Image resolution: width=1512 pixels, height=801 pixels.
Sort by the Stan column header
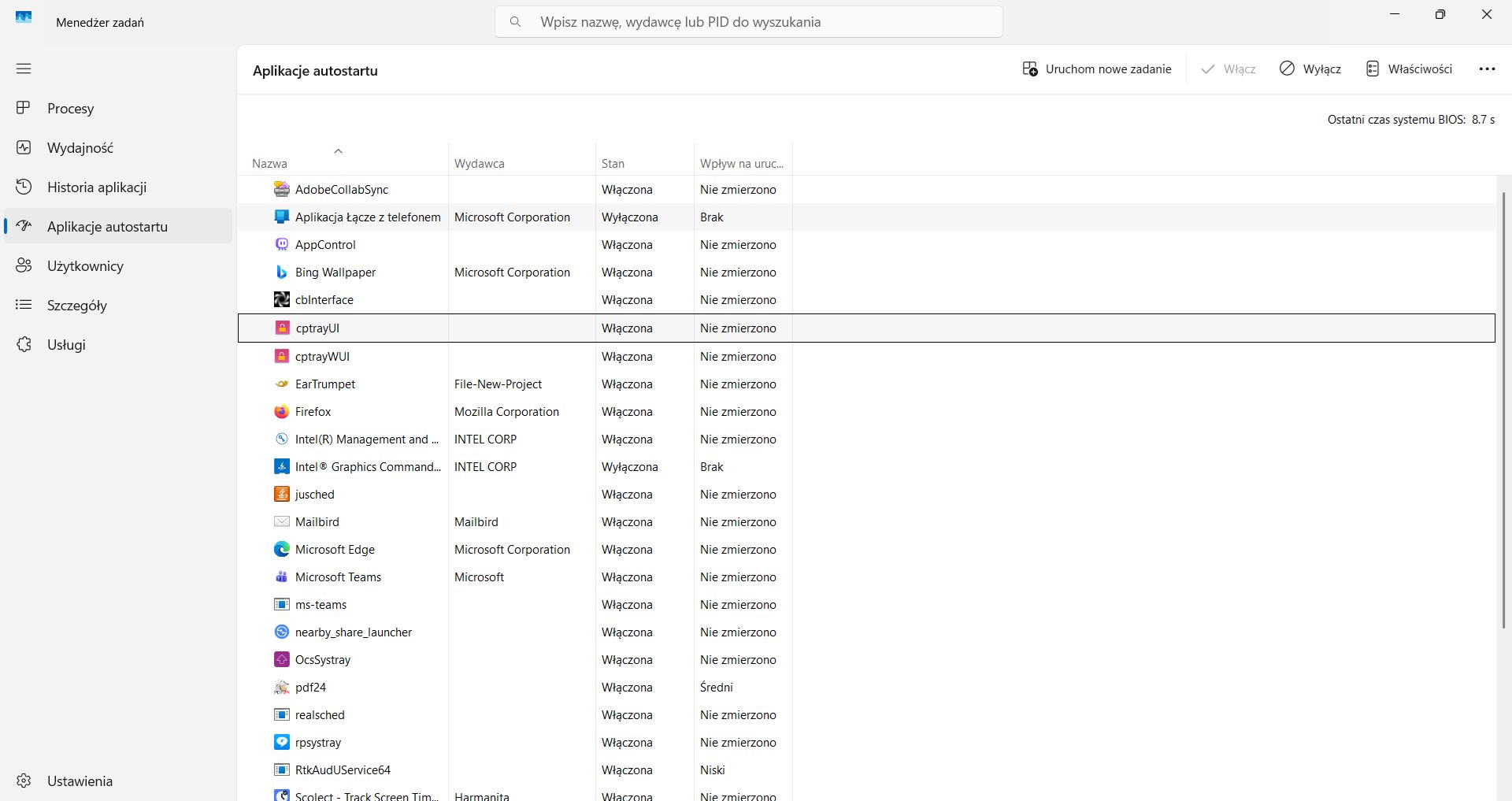tap(645, 159)
